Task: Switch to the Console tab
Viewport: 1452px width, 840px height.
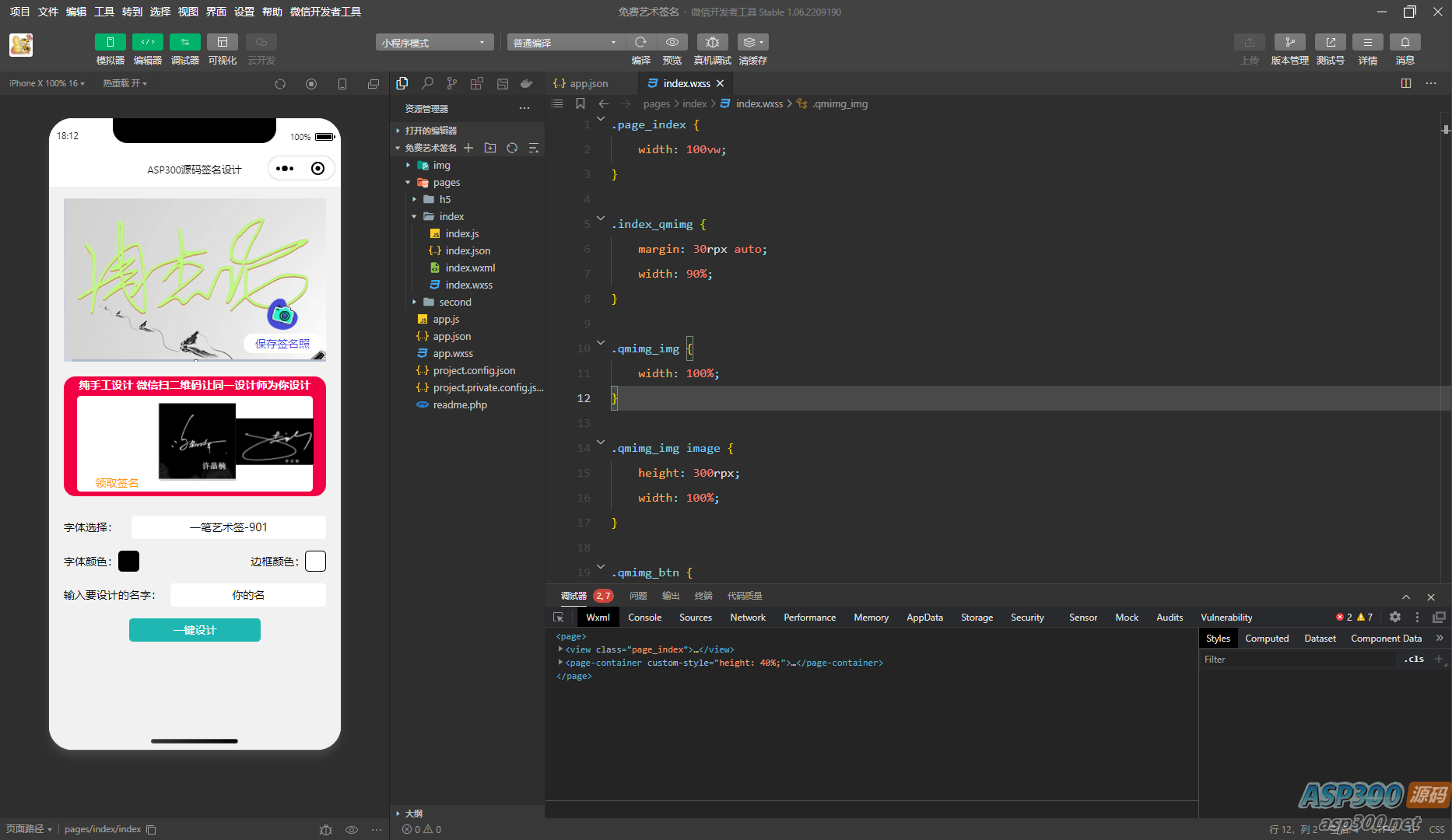Action: coord(645,618)
